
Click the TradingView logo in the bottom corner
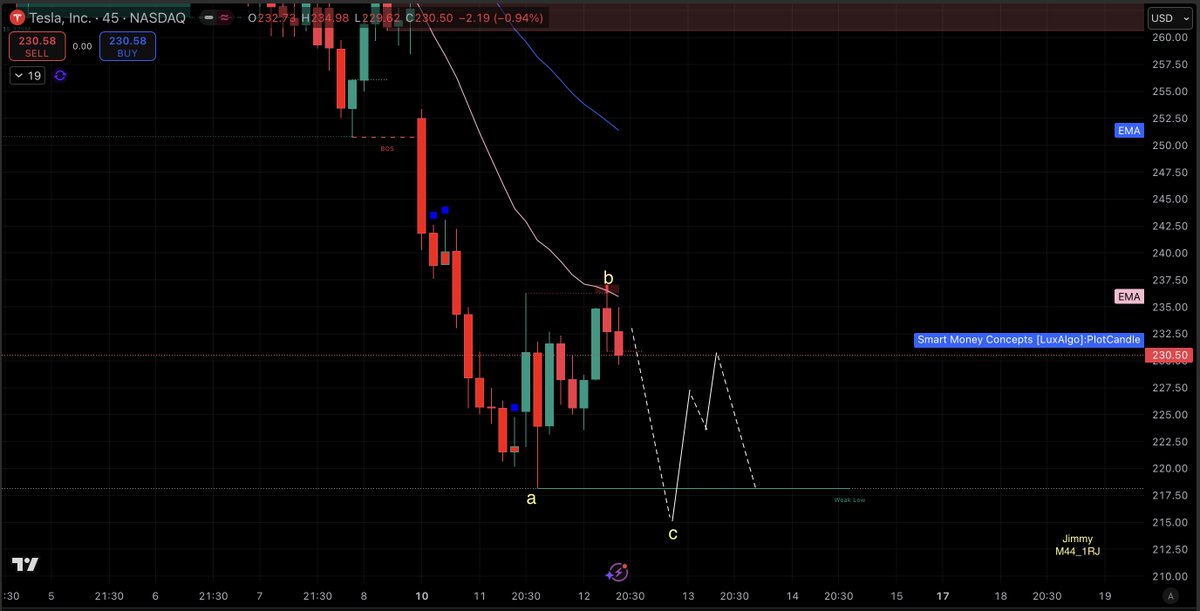point(25,564)
